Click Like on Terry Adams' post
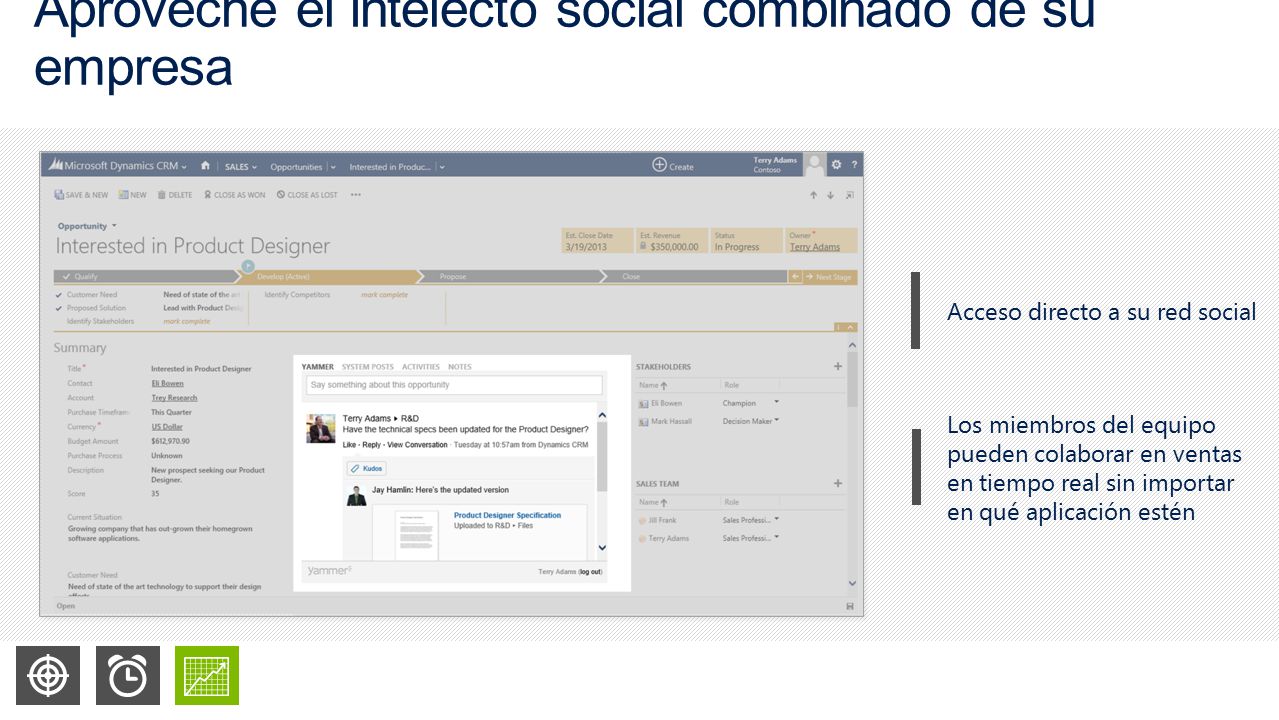 (x=350, y=444)
